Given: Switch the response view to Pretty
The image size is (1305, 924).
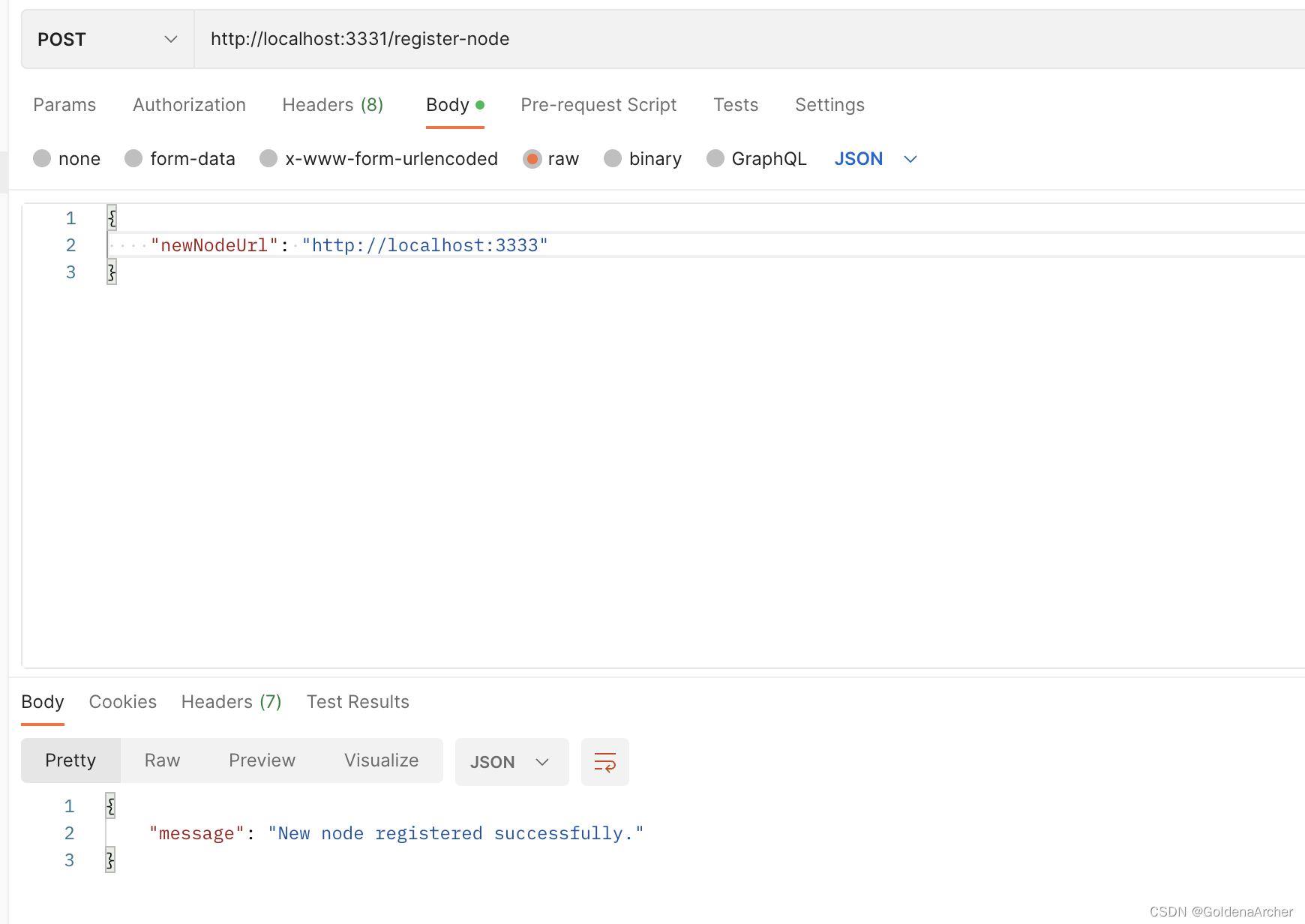Looking at the screenshot, I should click(x=70, y=760).
